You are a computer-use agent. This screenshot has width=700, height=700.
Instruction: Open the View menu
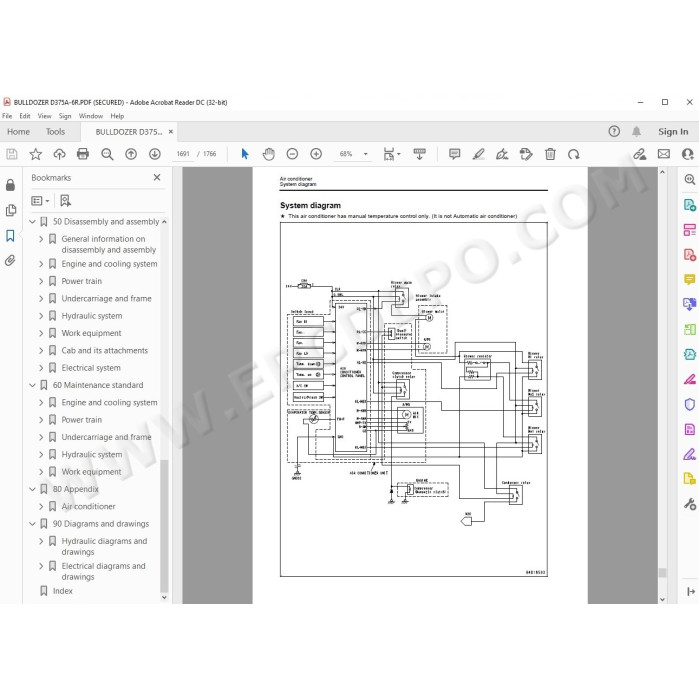44,116
